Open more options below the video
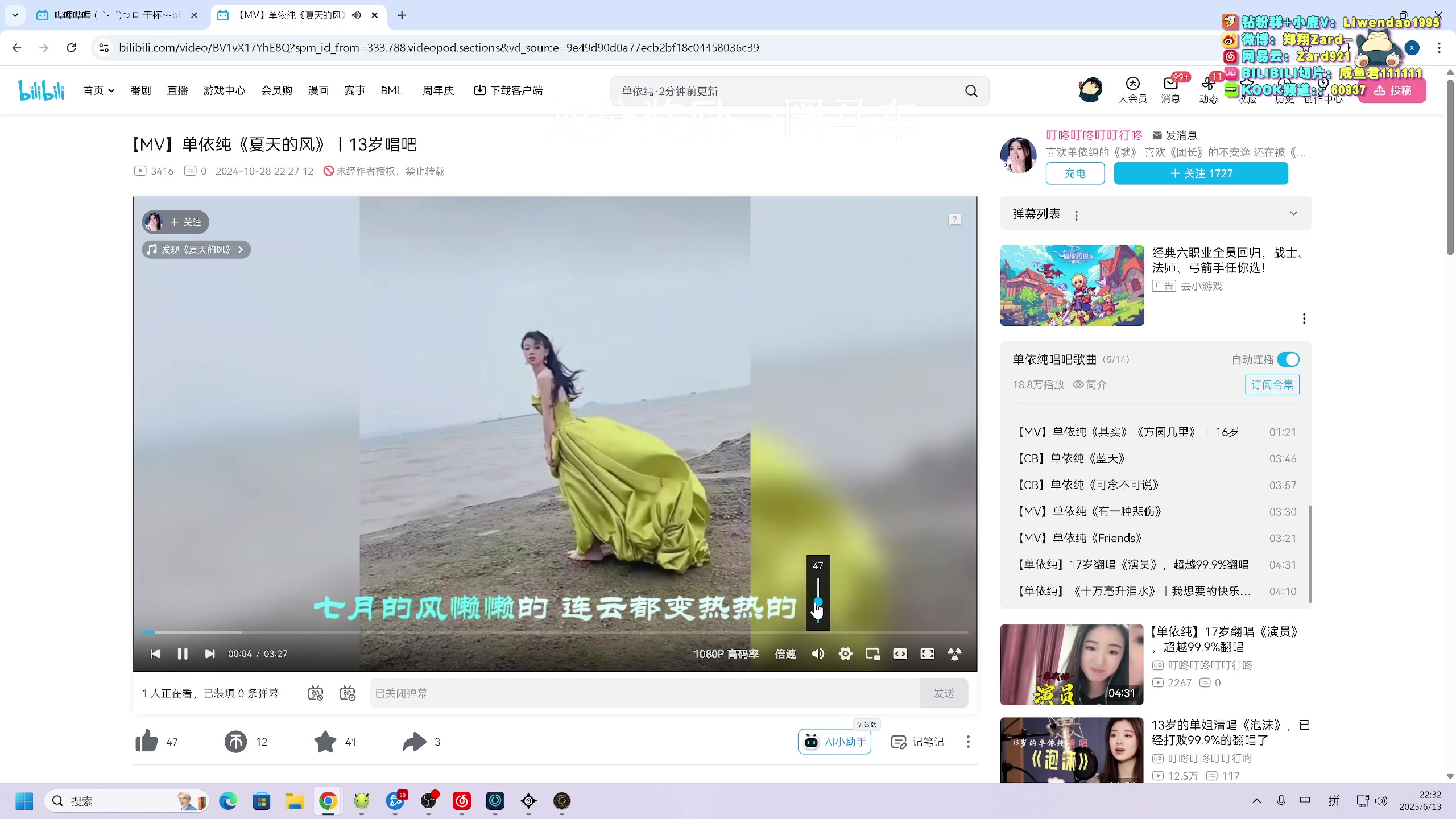 (x=968, y=742)
